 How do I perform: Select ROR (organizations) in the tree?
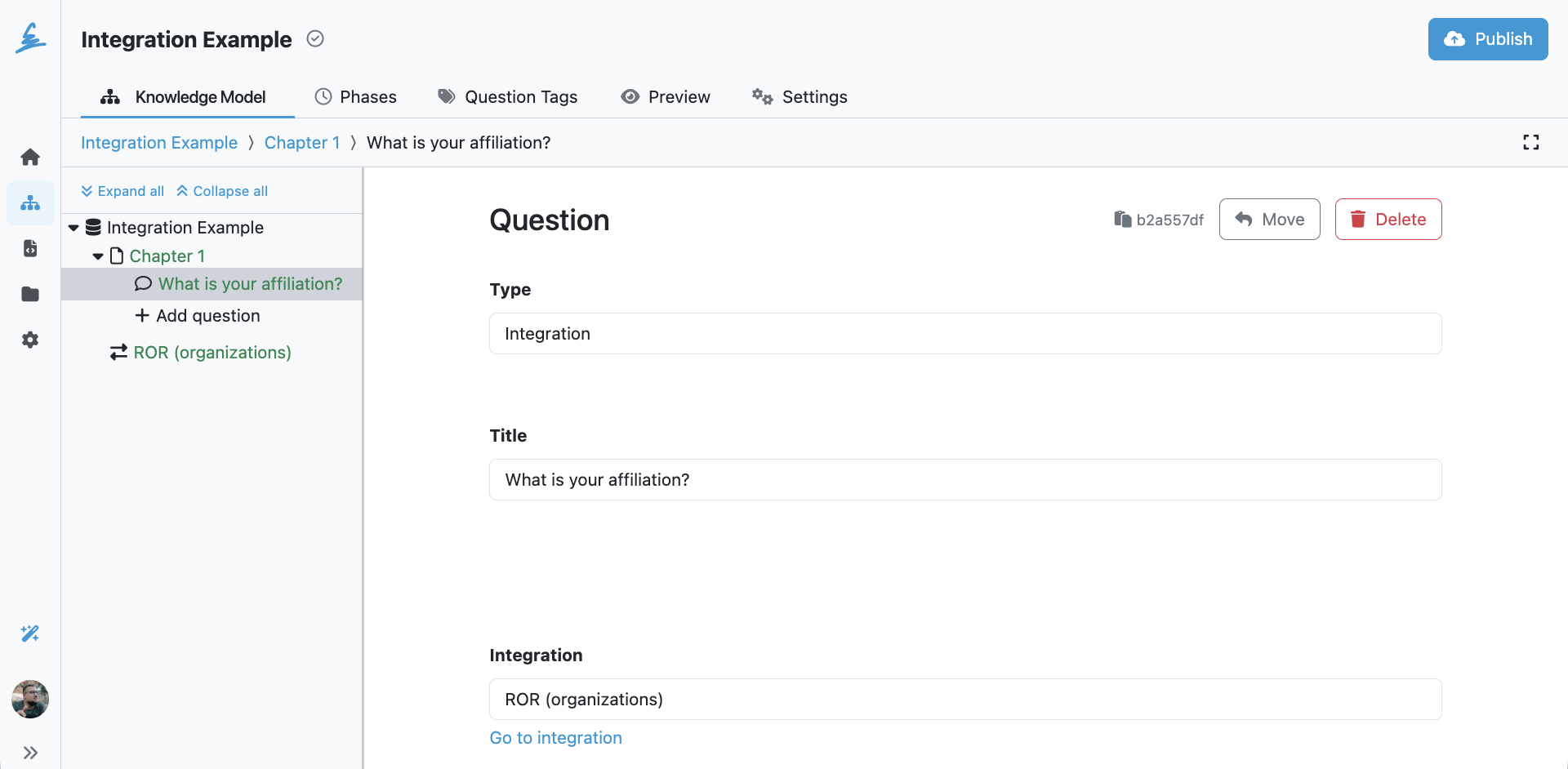tap(212, 352)
